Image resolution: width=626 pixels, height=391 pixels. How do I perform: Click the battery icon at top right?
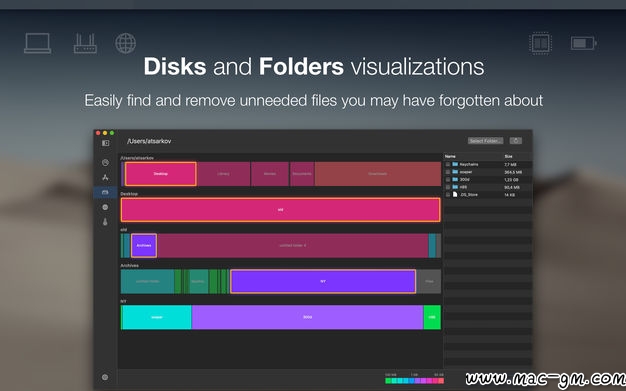pos(584,43)
